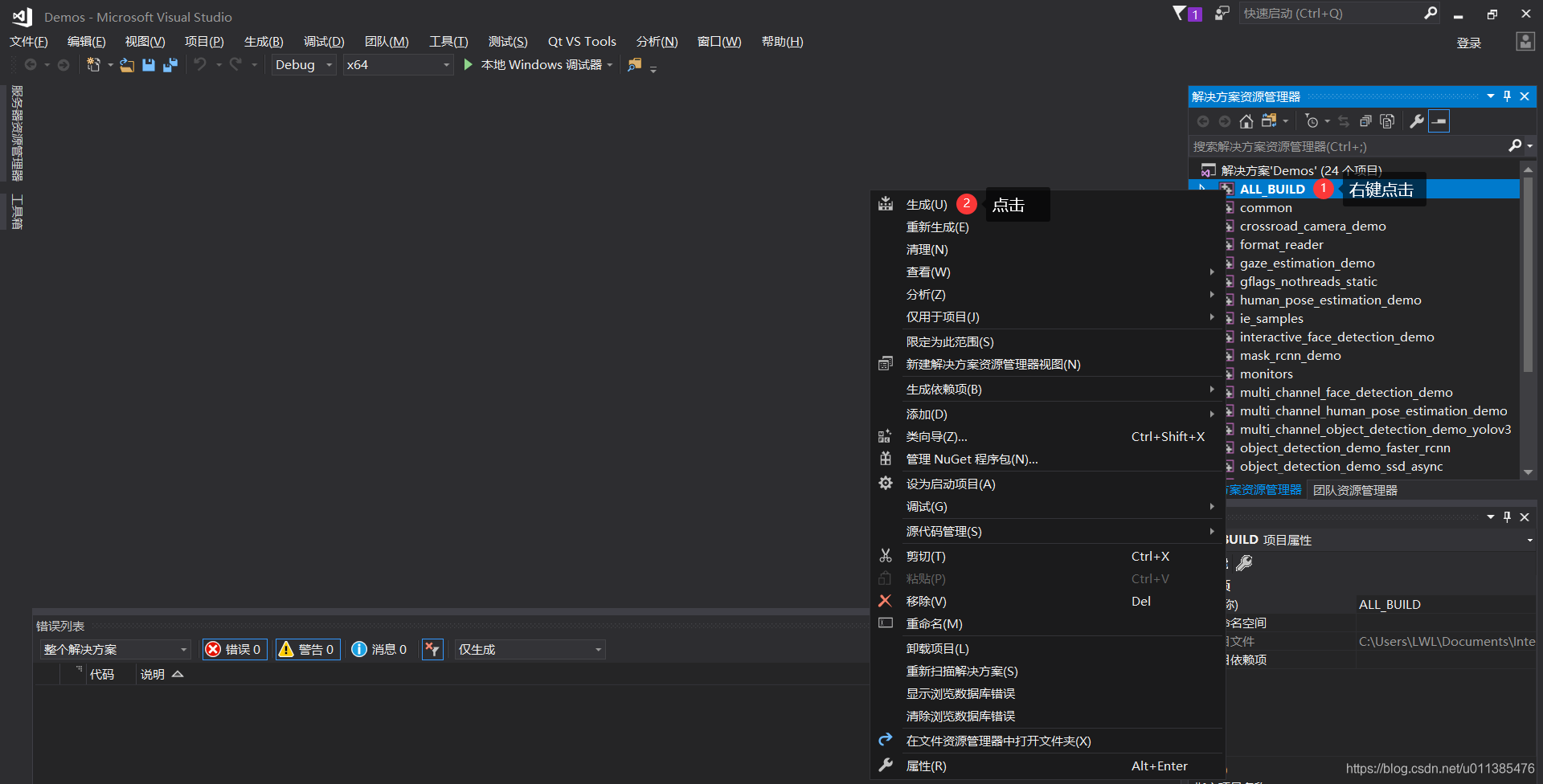
Task: Click the send feedback icon in title bar
Action: 1222,13
